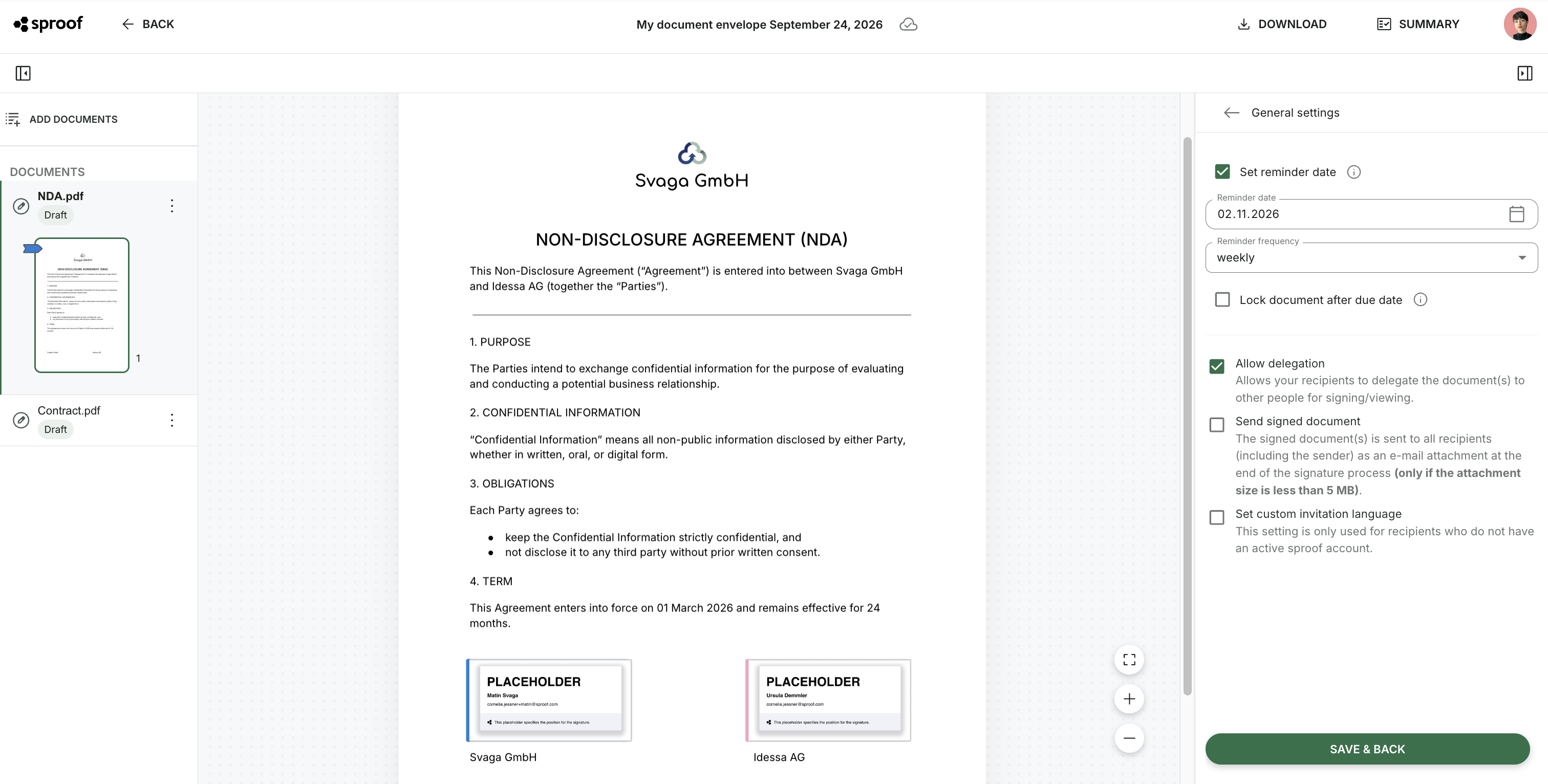This screenshot has height=784, width=1548.
Task: Click the Draft badge under NDA.pdf
Action: [x=55, y=215]
